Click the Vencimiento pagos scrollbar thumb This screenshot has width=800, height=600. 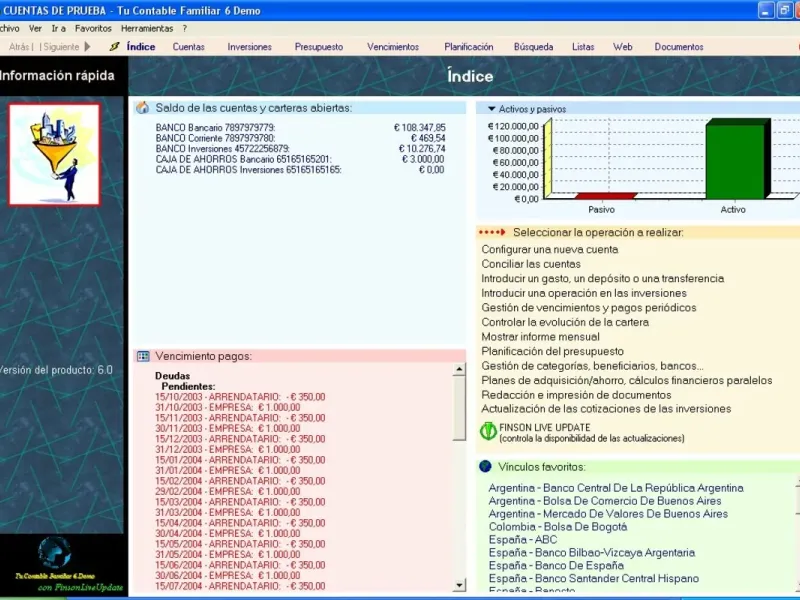click(459, 408)
